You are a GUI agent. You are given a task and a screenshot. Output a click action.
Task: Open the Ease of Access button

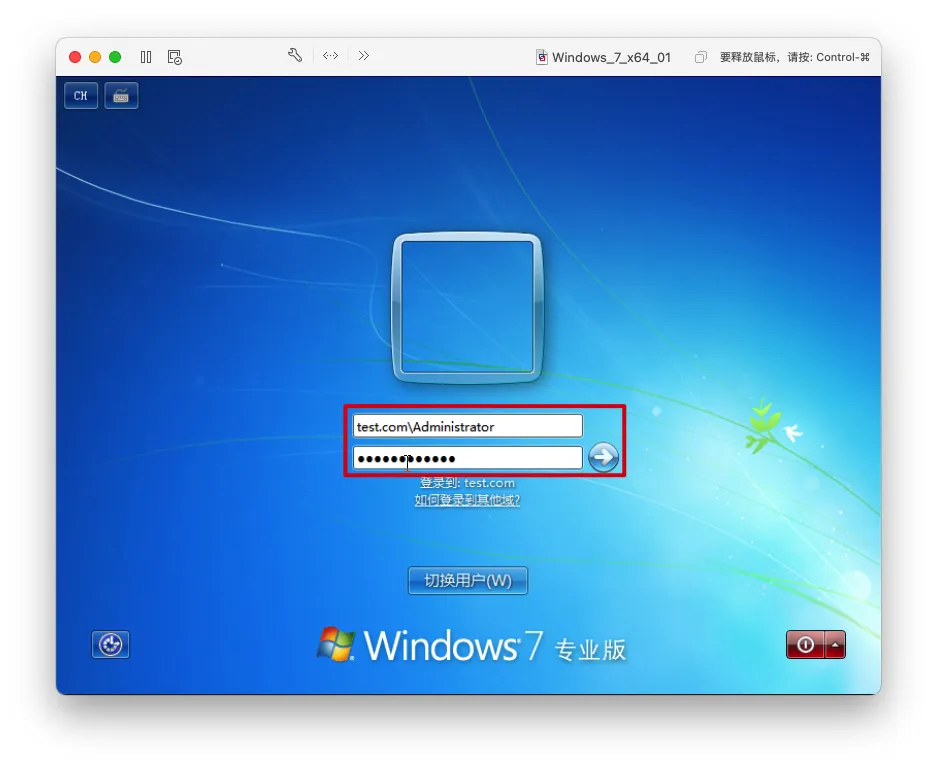click(111, 645)
